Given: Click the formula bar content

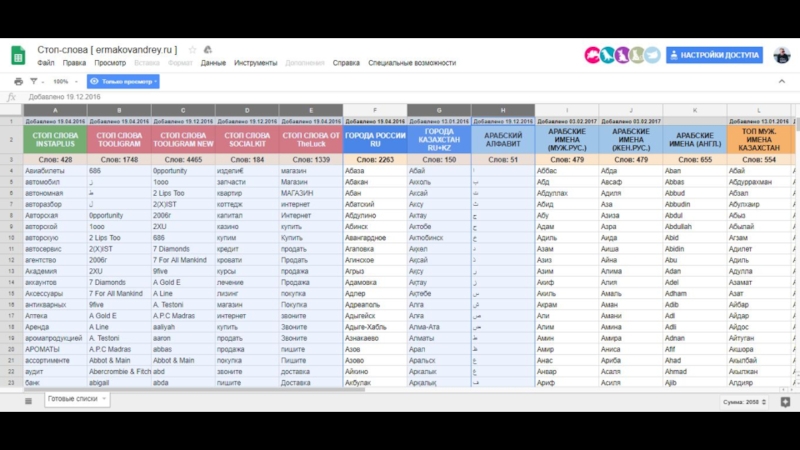Looking at the screenshot, I should pyautogui.click(x=64, y=97).
